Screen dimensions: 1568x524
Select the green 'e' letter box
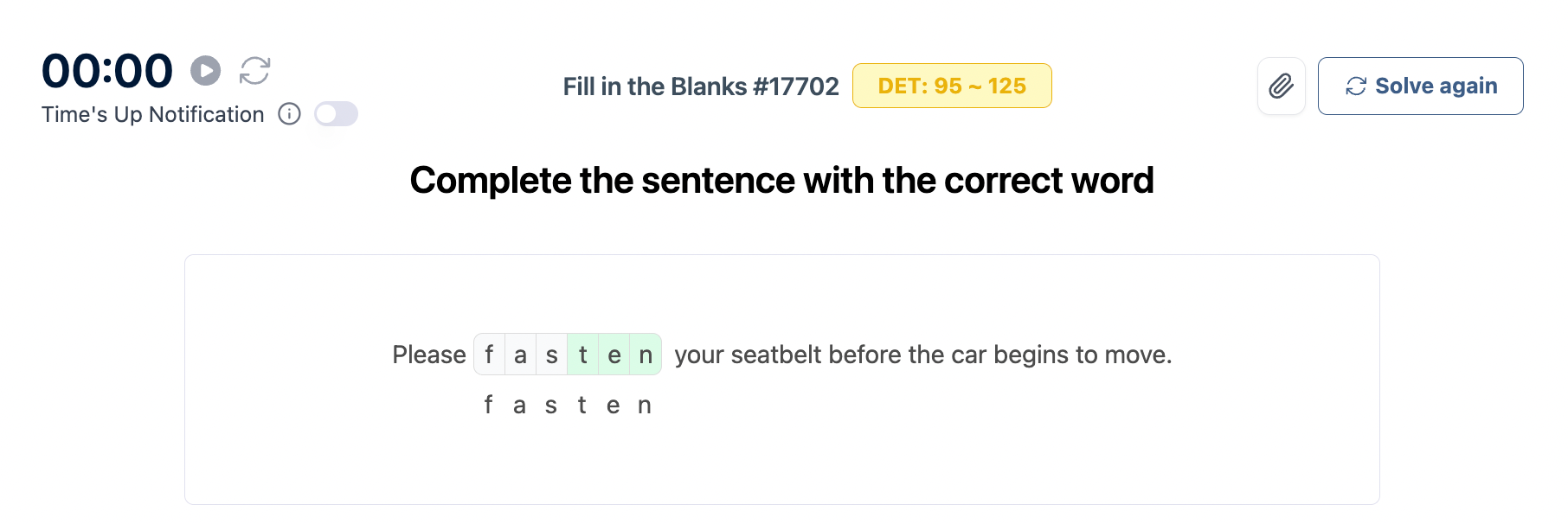point(614,355)
